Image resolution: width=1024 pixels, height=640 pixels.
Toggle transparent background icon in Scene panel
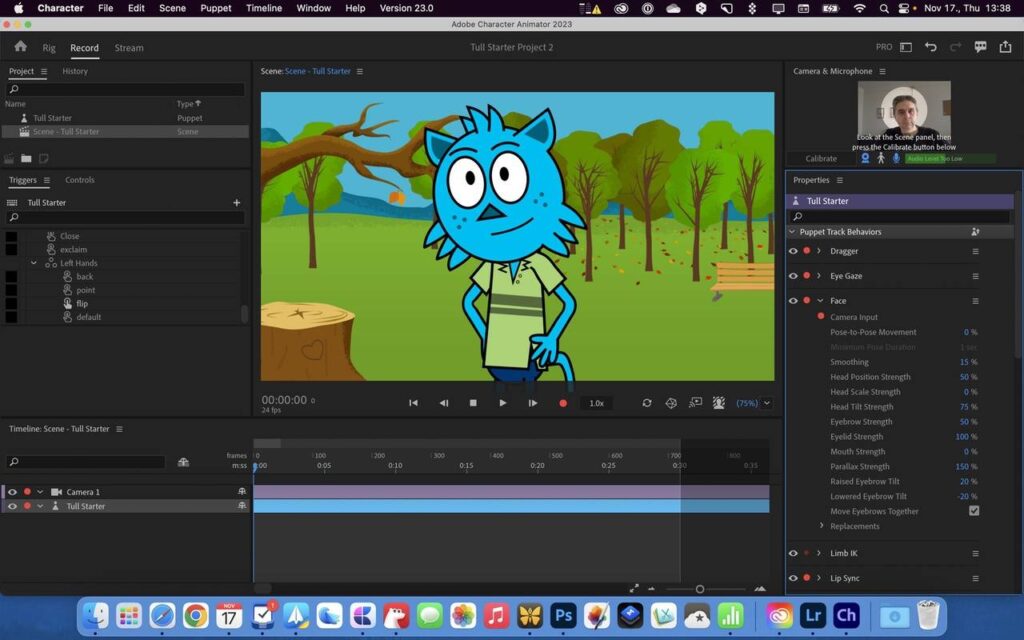point(719,403)
